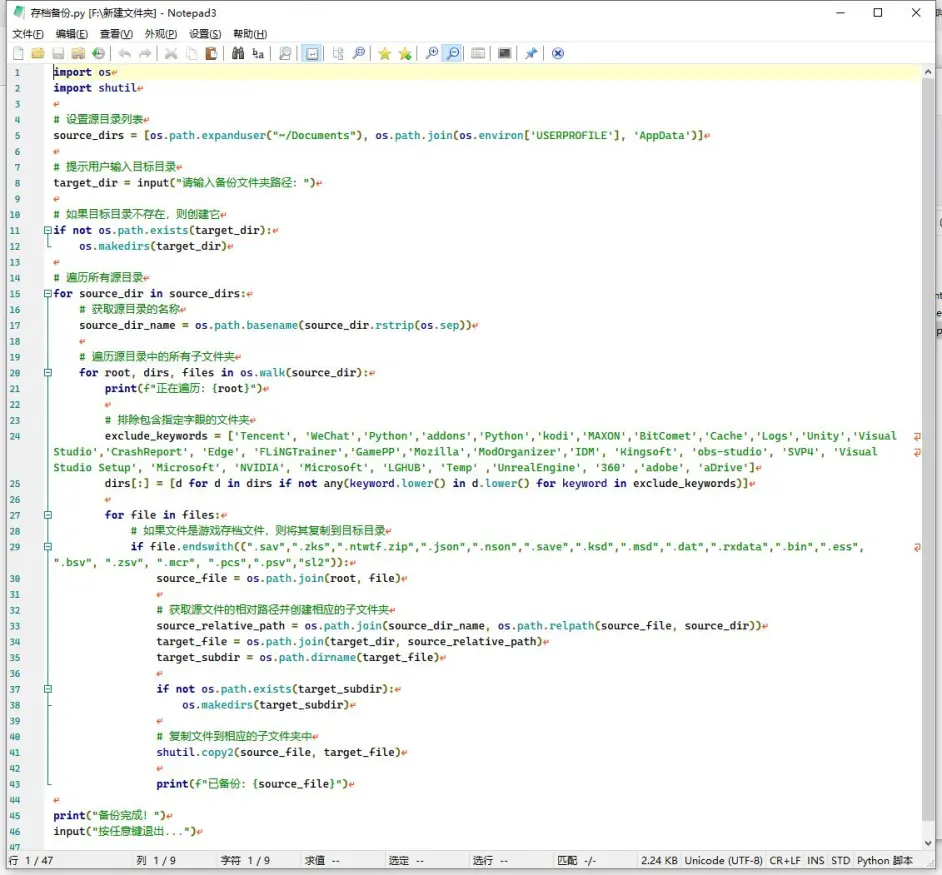Toggle word wrap in the toolbar
The width and height of the screenshot is (942, 875).
pyautogui.click(x=312, y=53)
